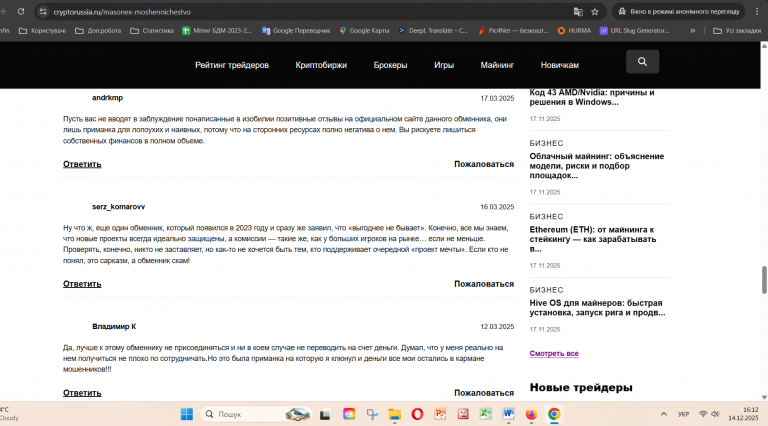Go to Рейтинг трейдеров menu item
The height and width of the screenshot is (426, 768).
click(232, 65)
